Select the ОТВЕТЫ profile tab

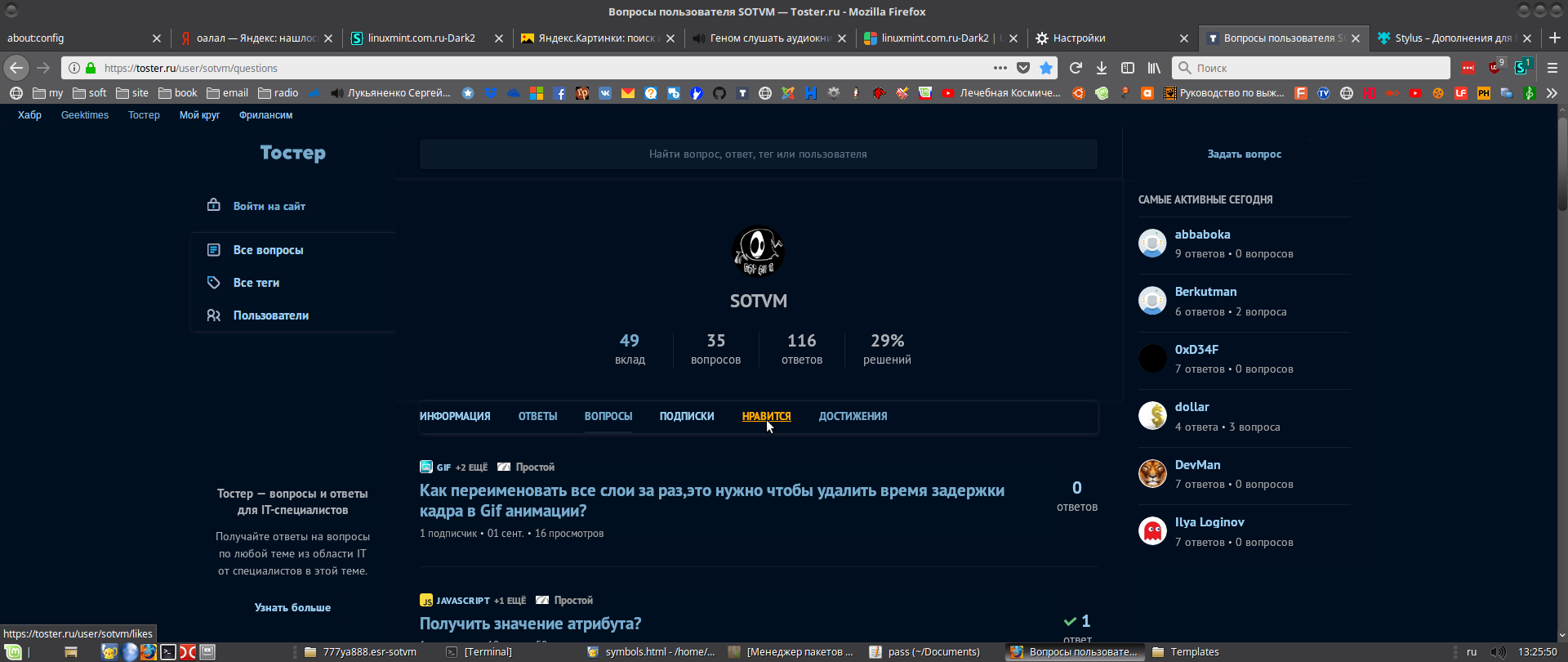pyautogui.click(x=537, y=416)
